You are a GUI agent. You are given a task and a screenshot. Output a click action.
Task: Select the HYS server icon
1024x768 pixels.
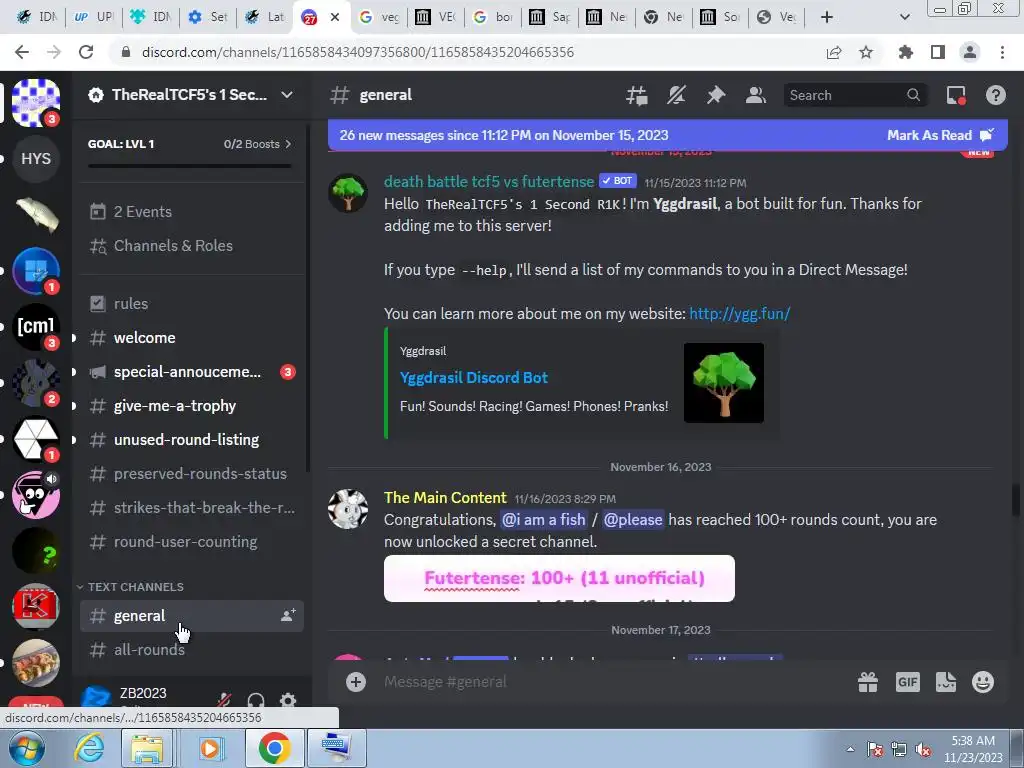point(36,159)
